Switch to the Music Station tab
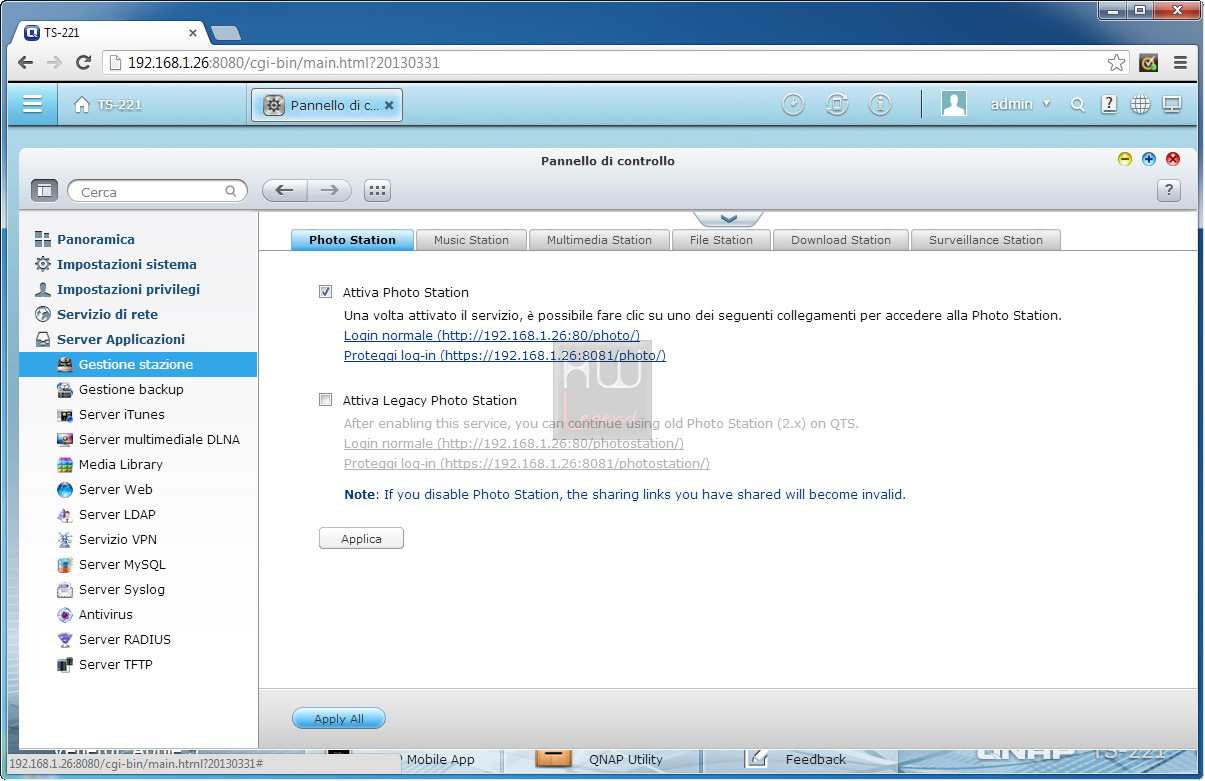The image size is (1205, 781). (x=471, y=240)
